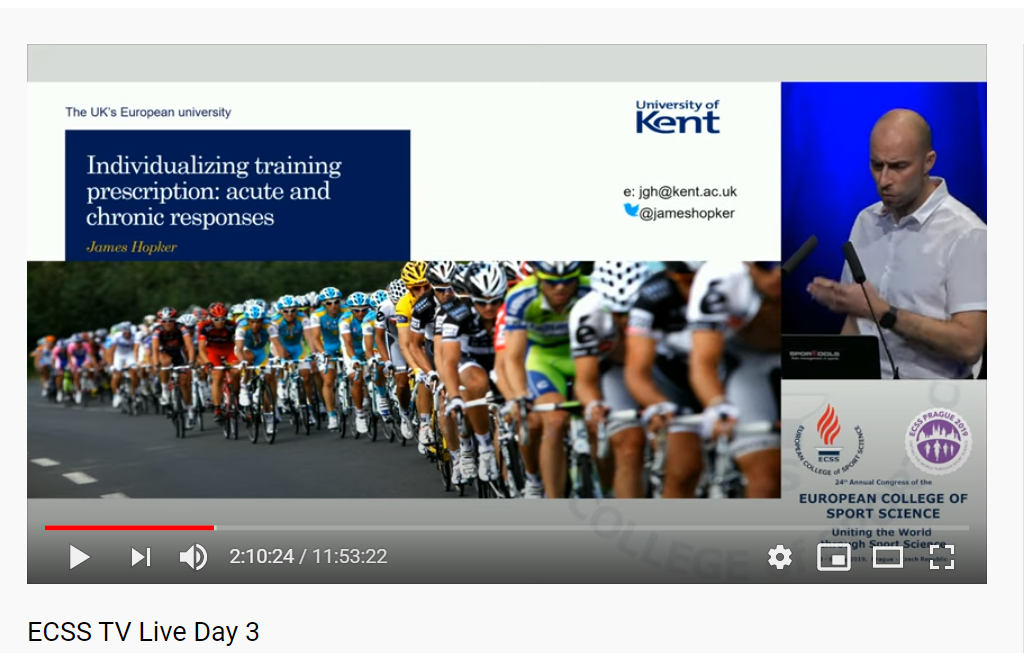Viewport: 1024px width, 653px height.
Task: Click the Twitter bird icon on slide
Action: [631, 211]
